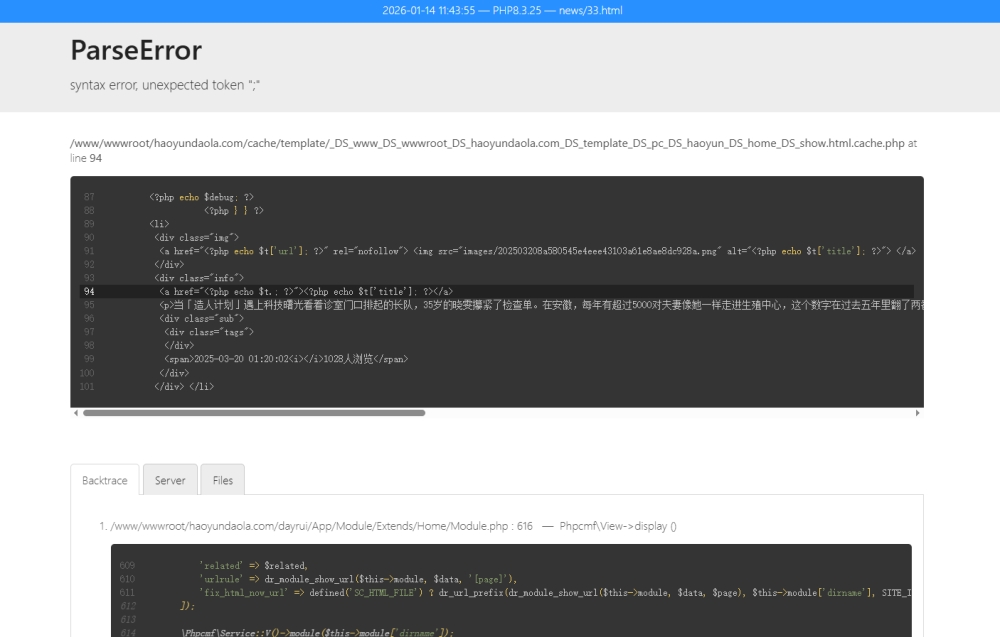The image size is (1000, 637).
Task: Click the left scroll arrow under code block
Action: (x=75, y=412)
